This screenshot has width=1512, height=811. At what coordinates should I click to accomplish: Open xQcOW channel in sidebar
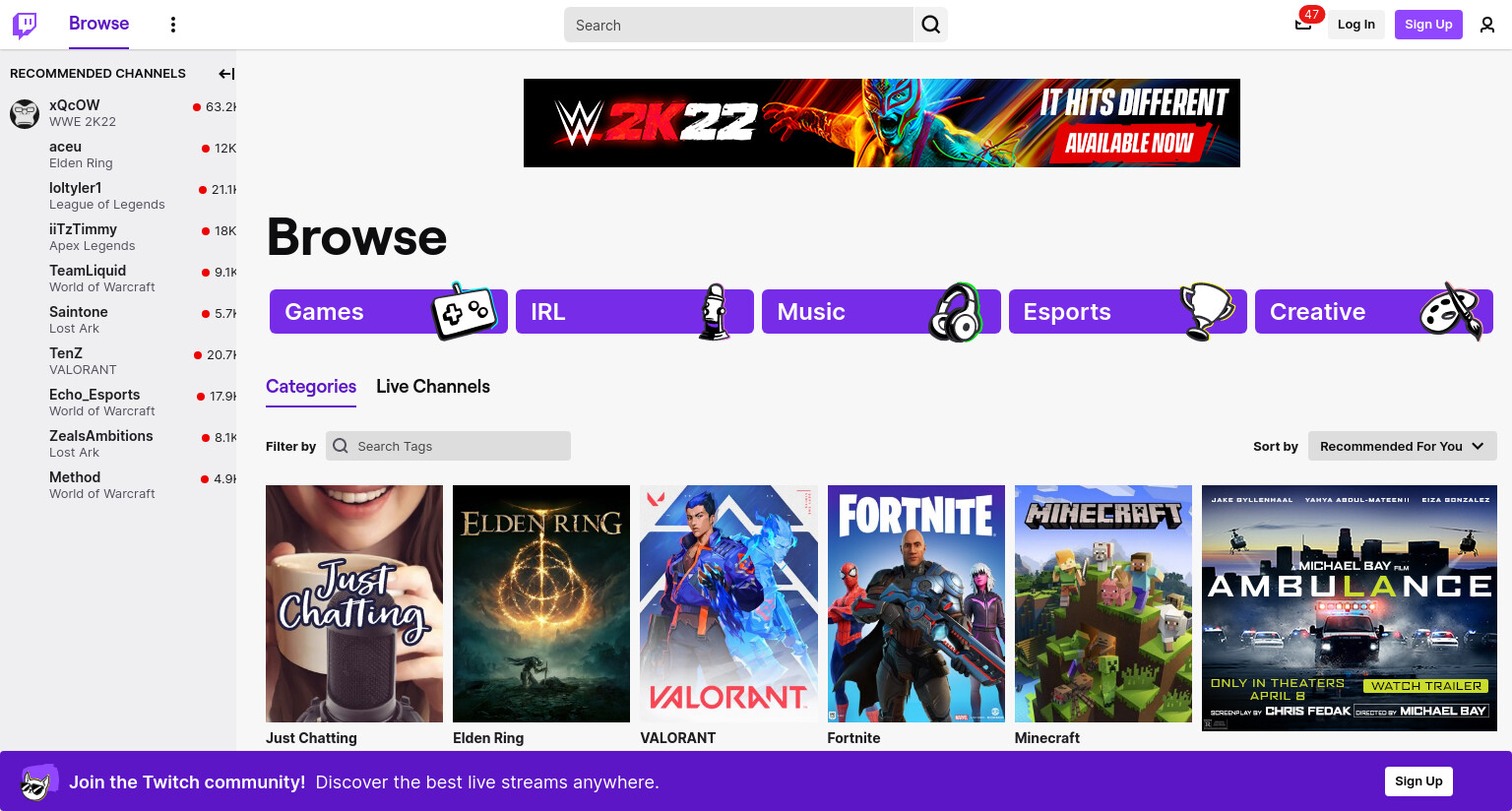118,113
